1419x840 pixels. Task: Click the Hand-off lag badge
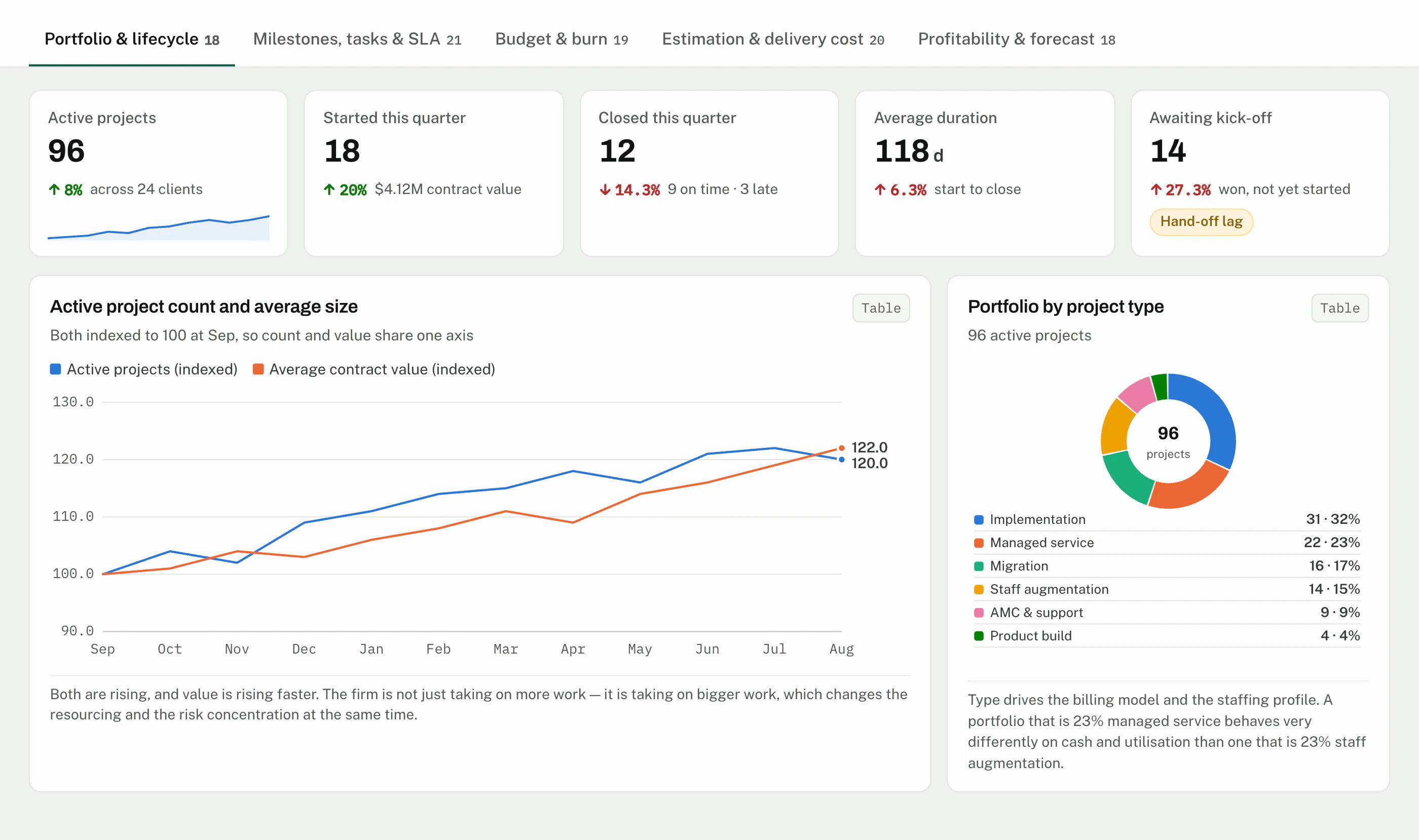pos(1201,221)
